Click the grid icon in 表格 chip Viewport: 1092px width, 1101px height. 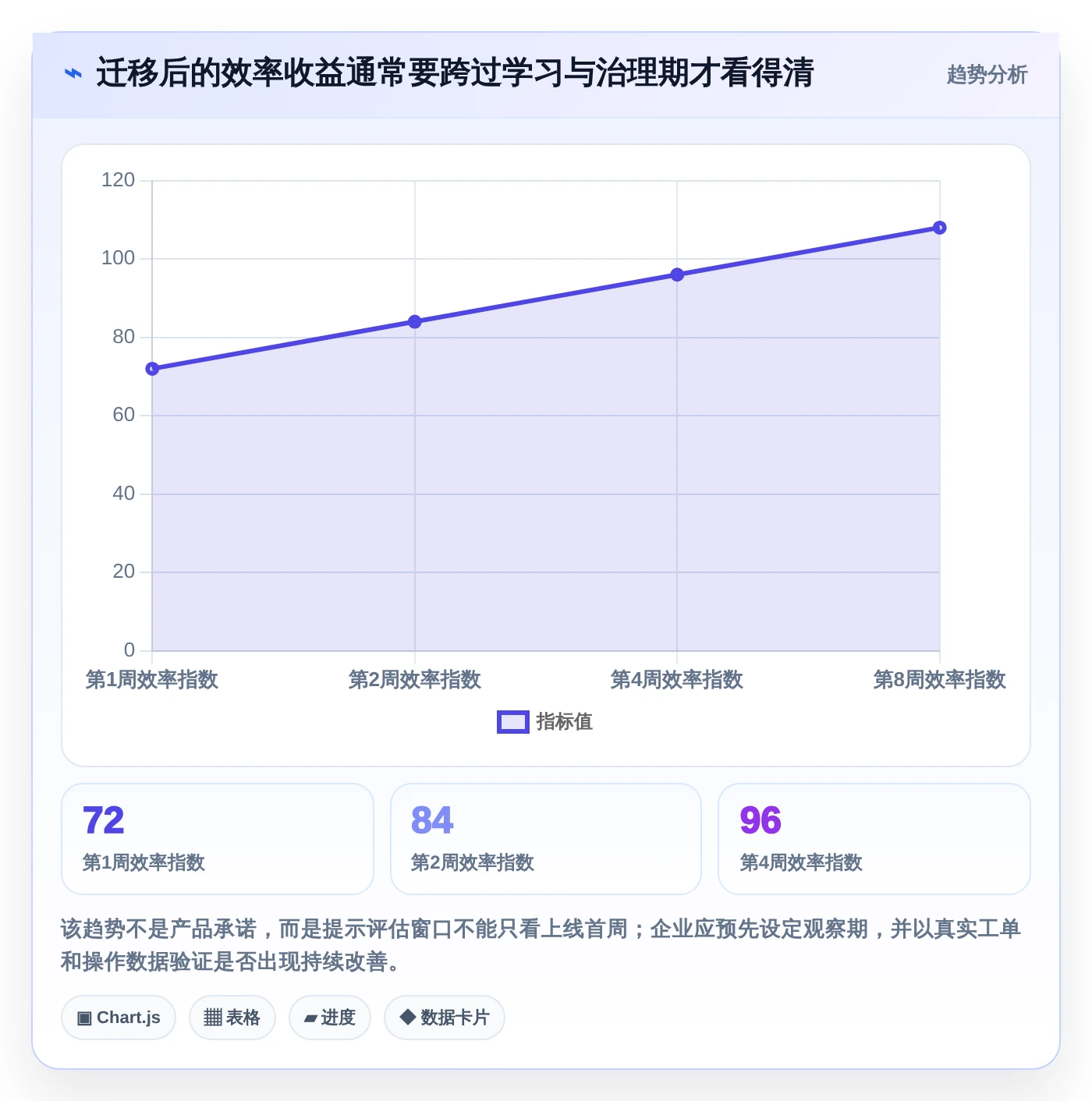[213, 1018]
